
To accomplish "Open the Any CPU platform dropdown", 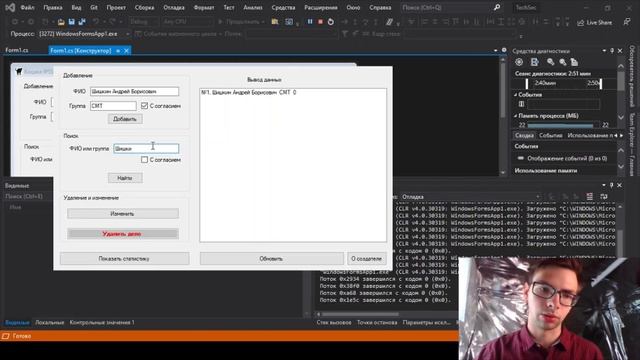I will [x=187, y=22].
